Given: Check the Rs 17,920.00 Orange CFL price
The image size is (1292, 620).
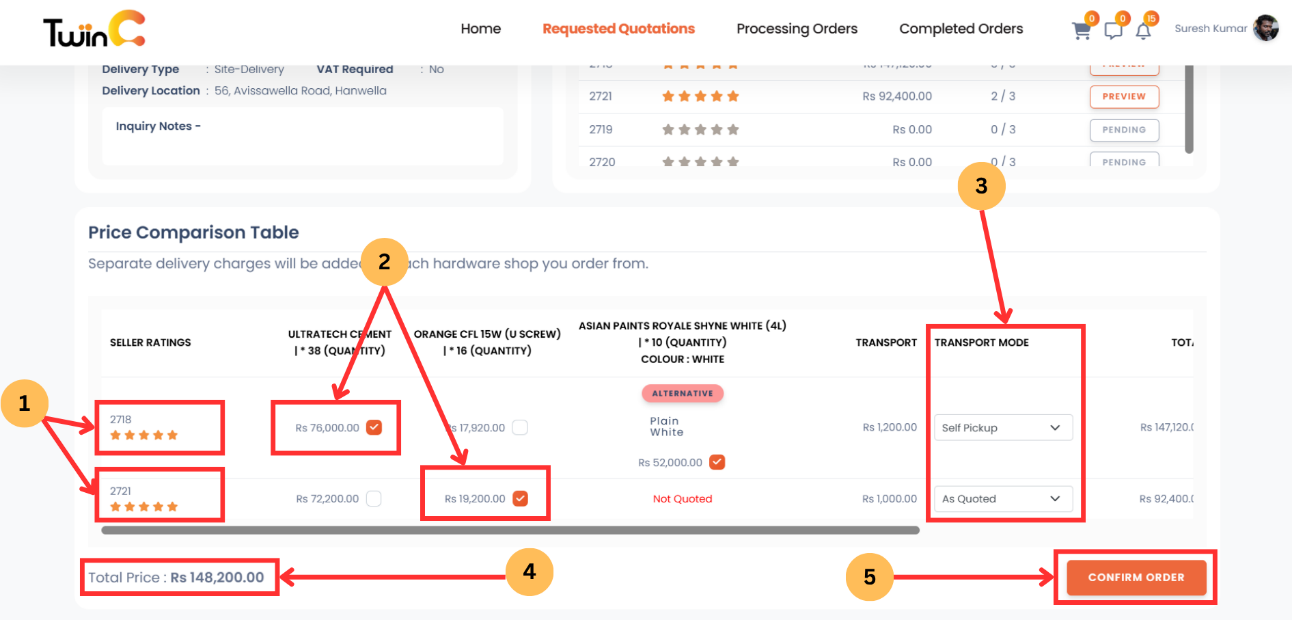Looking at the screenshot, I should pyautogui.click(x=519, y=426).
